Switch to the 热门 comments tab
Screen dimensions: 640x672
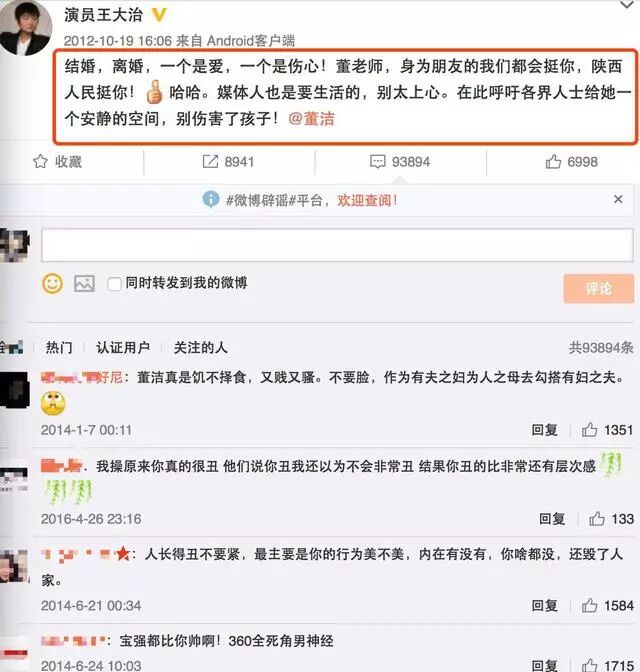point(59,347)
